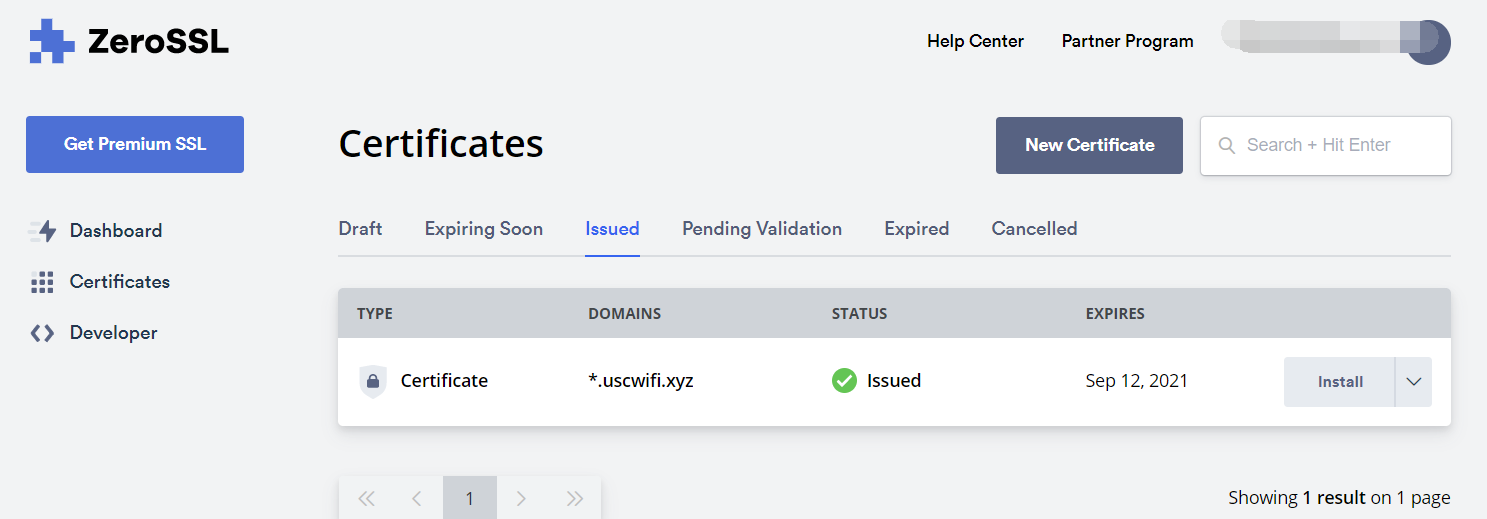The width and height of the screenshot is (1487, 519).
Task: Click the green Issued checkmark icon
Action: (844, 381)
